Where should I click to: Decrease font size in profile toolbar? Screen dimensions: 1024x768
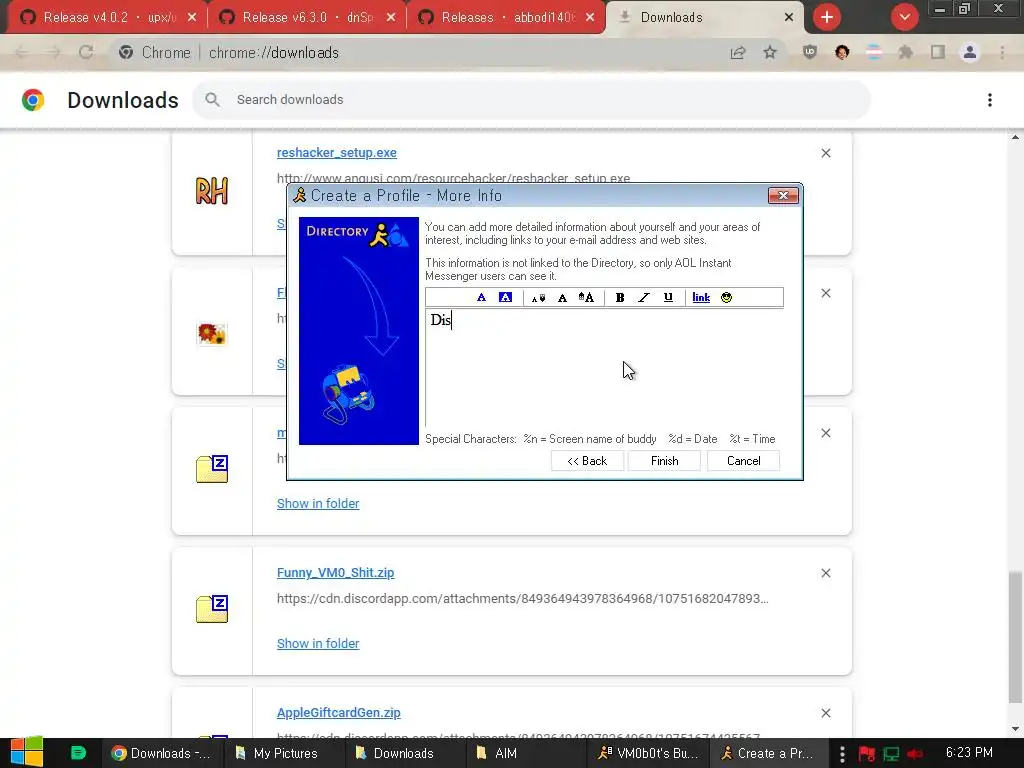pyautogui.click(x=538, y=298)
